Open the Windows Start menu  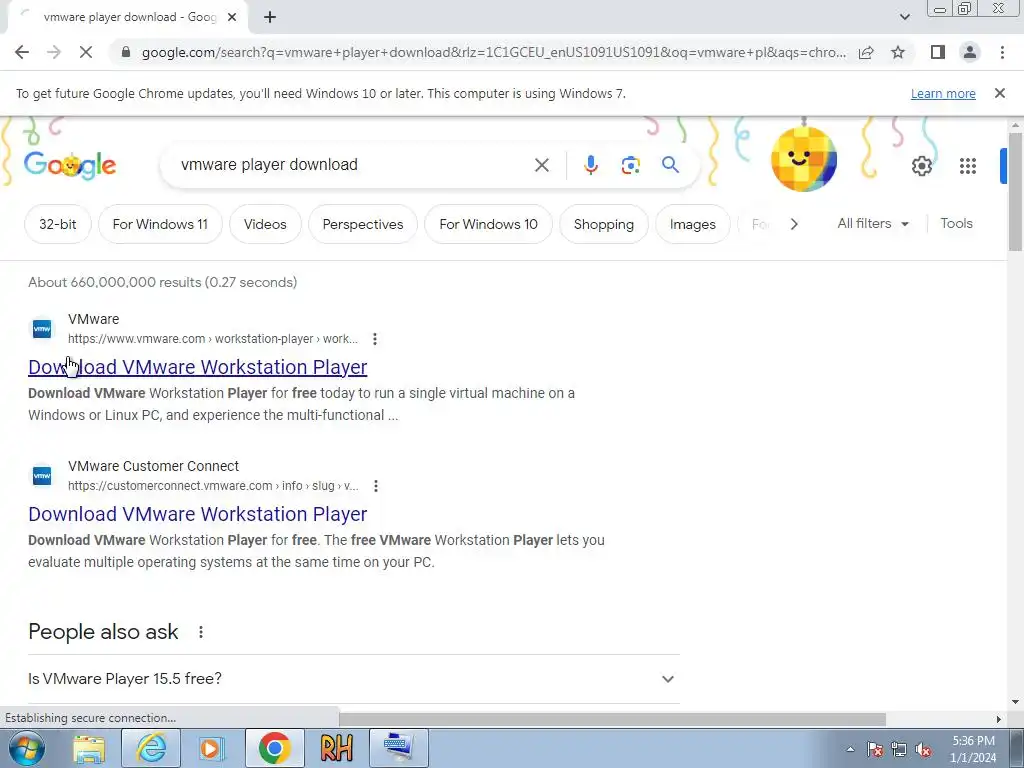(26, 748)
